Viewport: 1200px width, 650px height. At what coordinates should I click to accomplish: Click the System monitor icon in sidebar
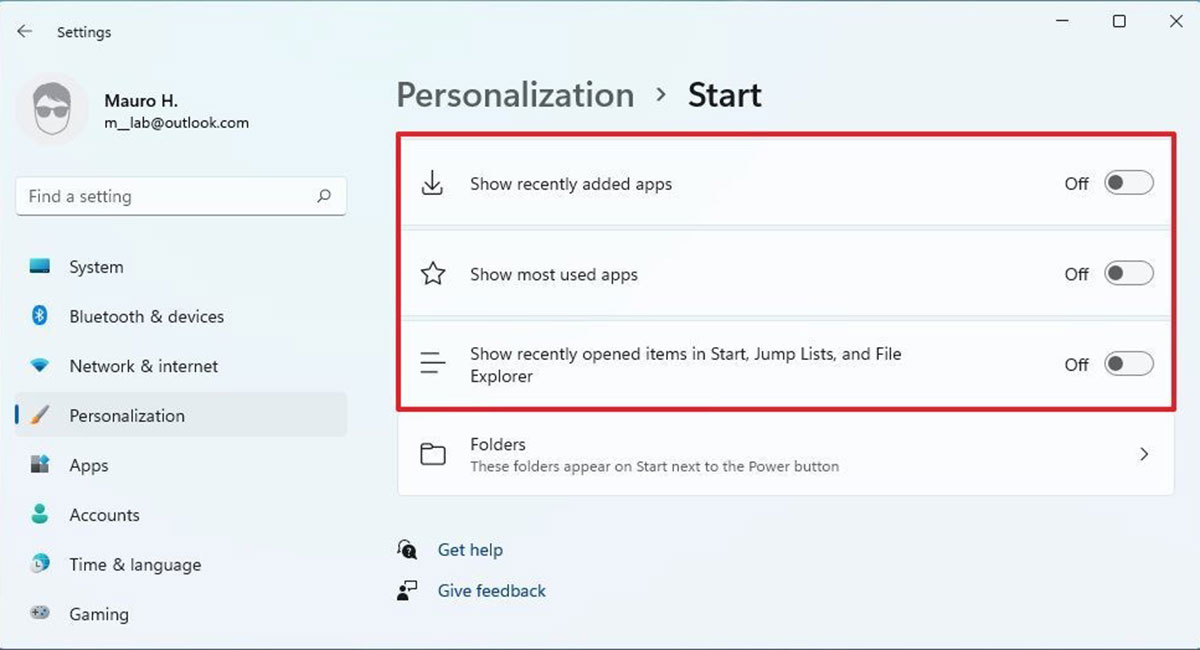click(40, 267)
